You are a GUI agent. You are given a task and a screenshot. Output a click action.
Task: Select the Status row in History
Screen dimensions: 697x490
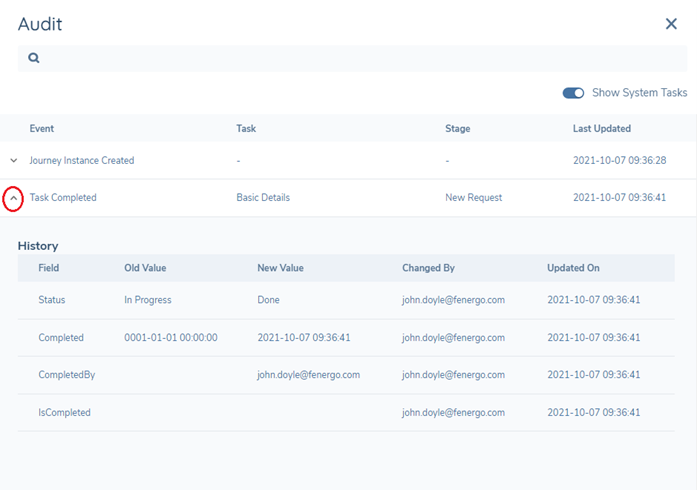pos(52,300)
